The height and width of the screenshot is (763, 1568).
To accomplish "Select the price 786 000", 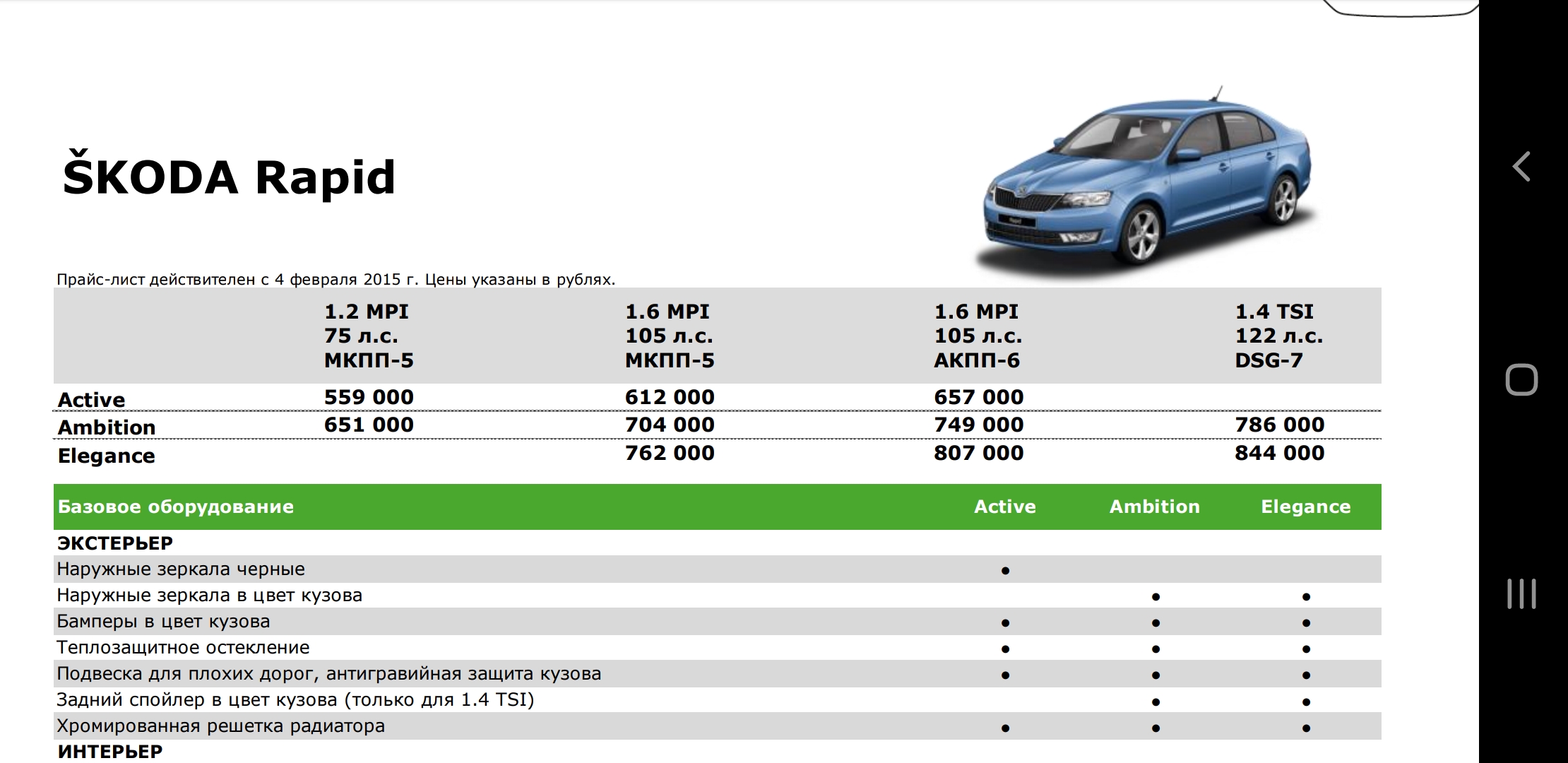I will 1279,425.
